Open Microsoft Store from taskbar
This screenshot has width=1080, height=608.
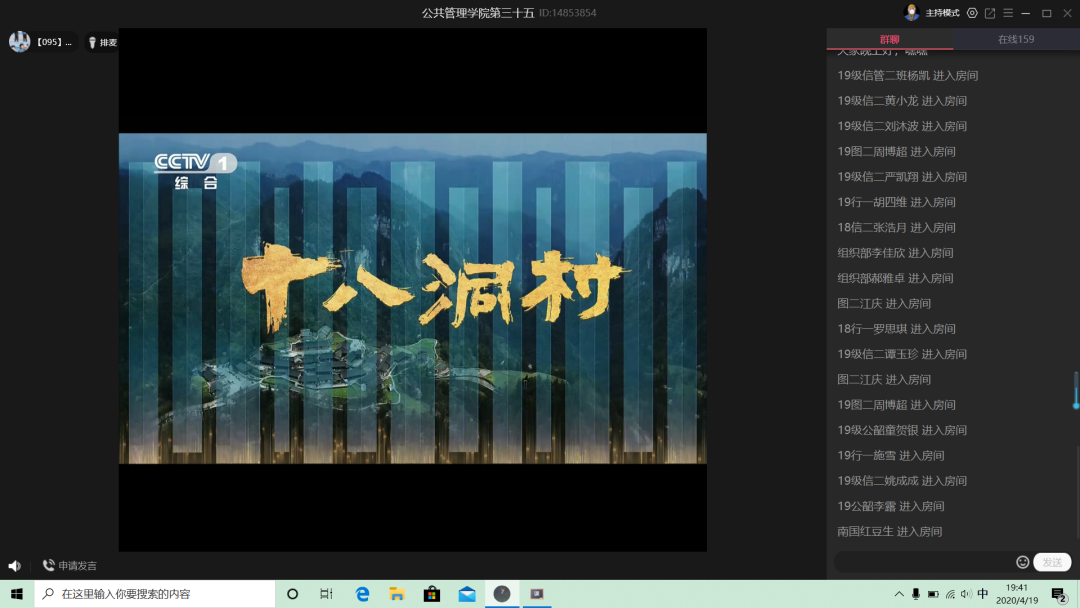click(x=432, y=594)
